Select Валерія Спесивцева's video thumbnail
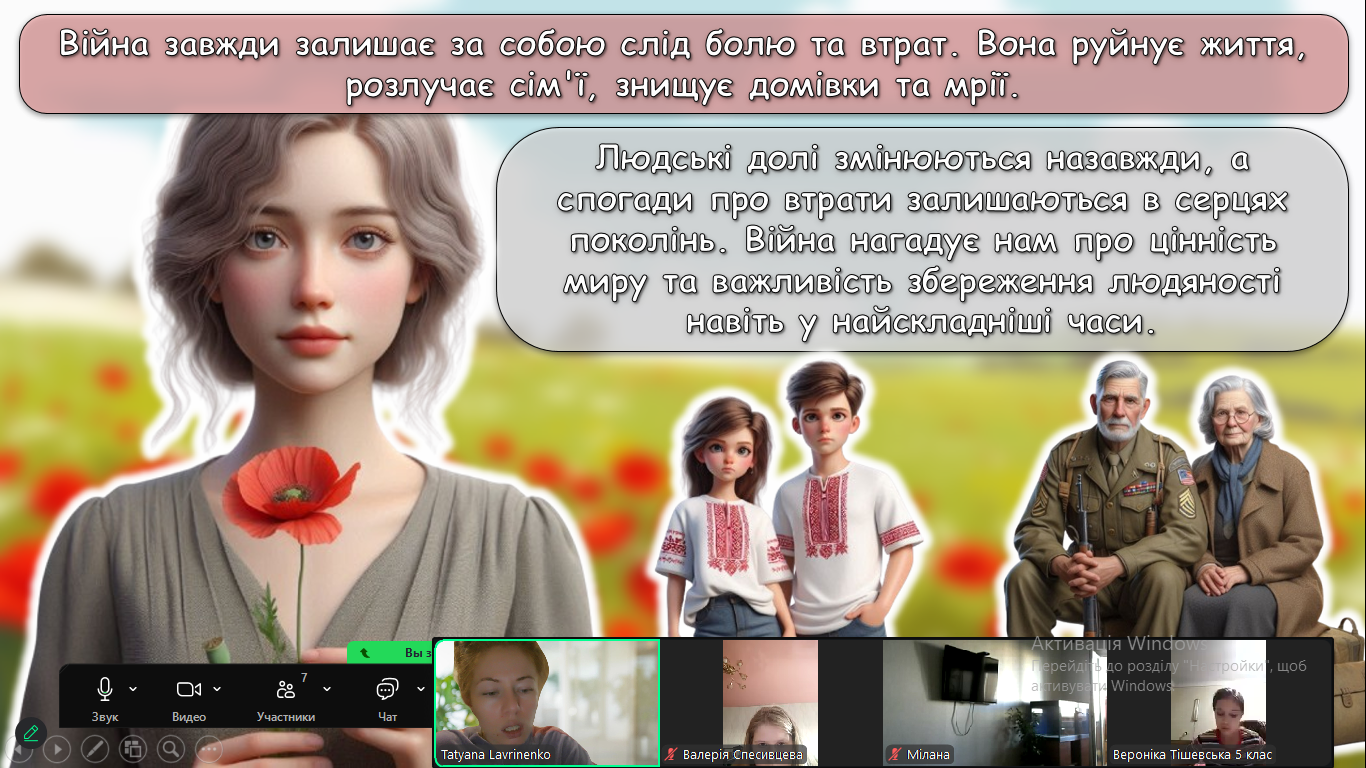This screenshot has height=768, width=1366. [770, 695]
